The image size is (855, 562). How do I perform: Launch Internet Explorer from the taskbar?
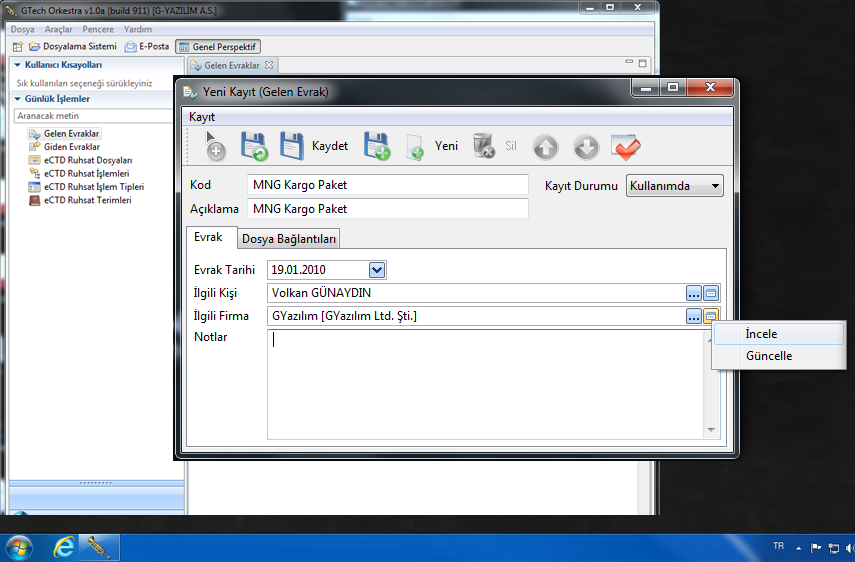pyautogui.click(x=65, y=547)
